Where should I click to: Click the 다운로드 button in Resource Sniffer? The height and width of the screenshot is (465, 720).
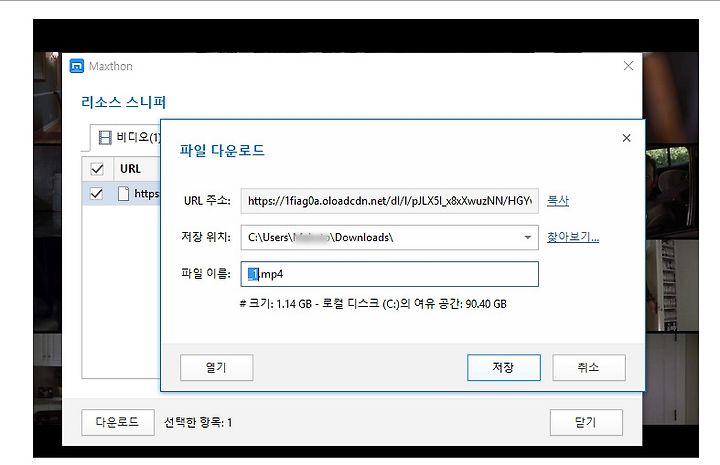(x=118, y=422)
